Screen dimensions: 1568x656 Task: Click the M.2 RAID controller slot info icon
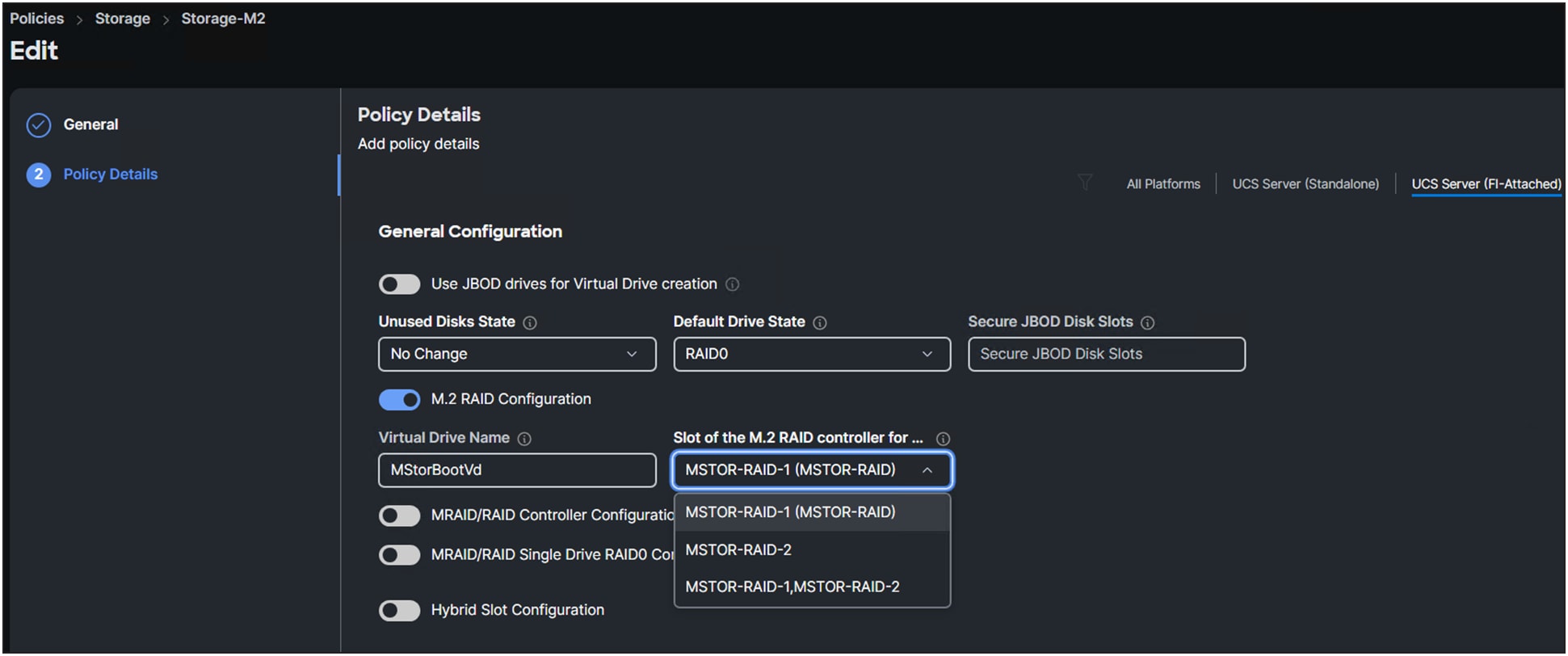[943, 439]
